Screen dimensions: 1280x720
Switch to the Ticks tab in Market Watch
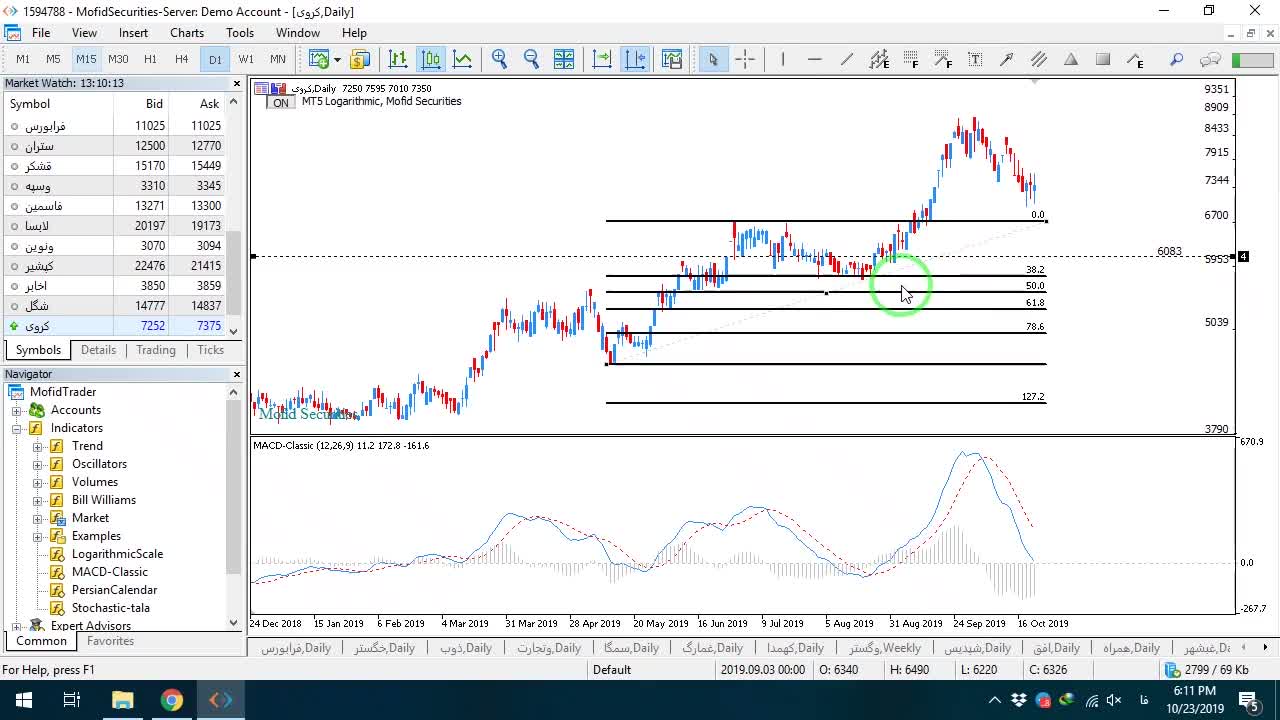[210, 350]
